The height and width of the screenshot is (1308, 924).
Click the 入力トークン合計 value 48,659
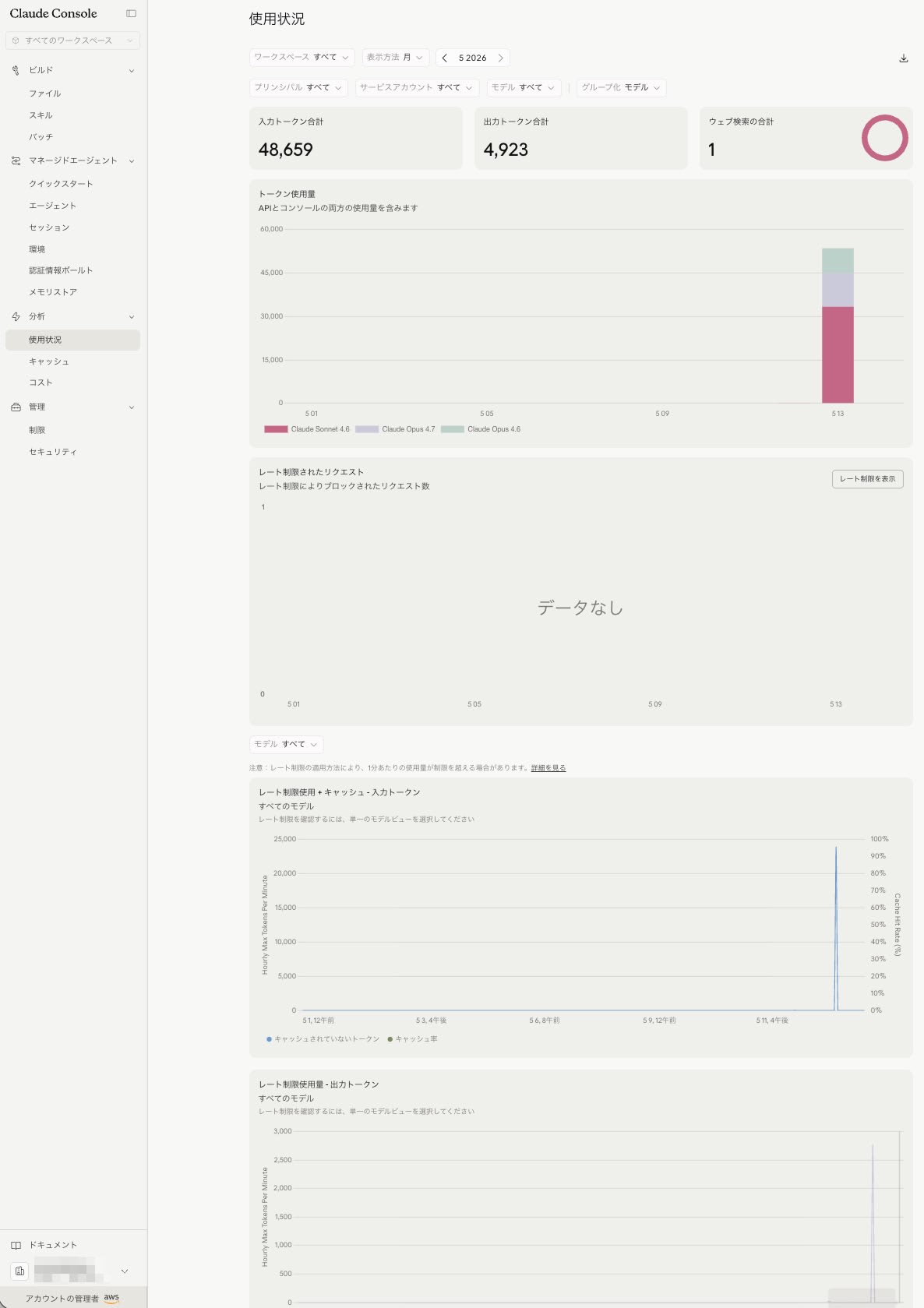[x=285, y=150]
